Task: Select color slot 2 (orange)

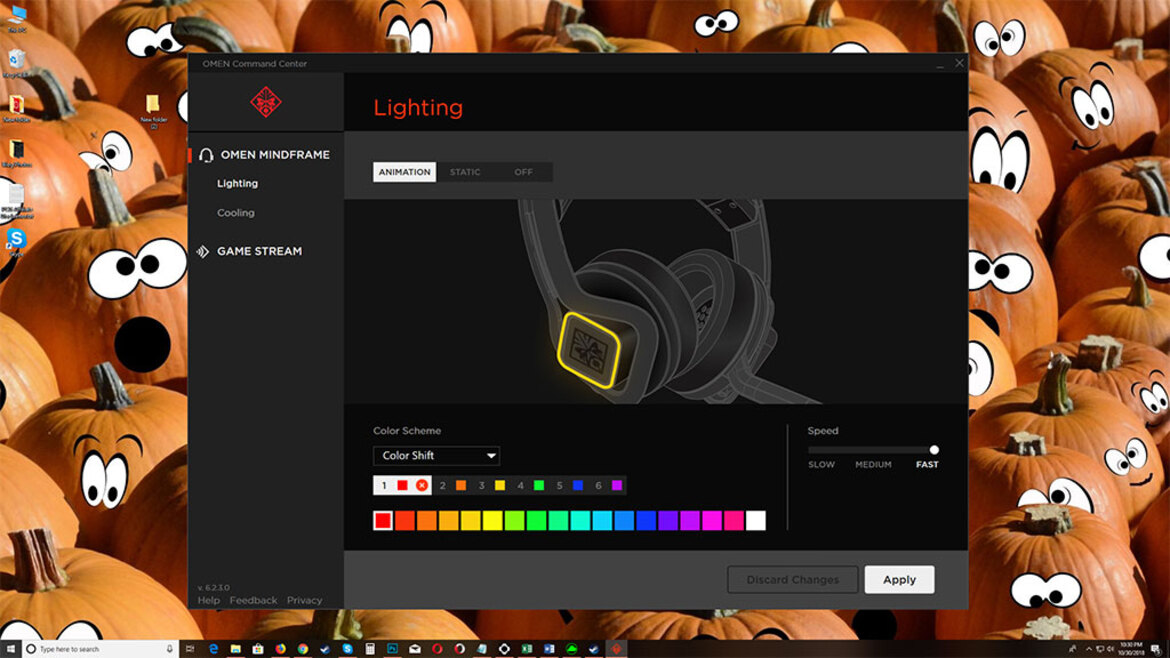Action: point(452,486)
